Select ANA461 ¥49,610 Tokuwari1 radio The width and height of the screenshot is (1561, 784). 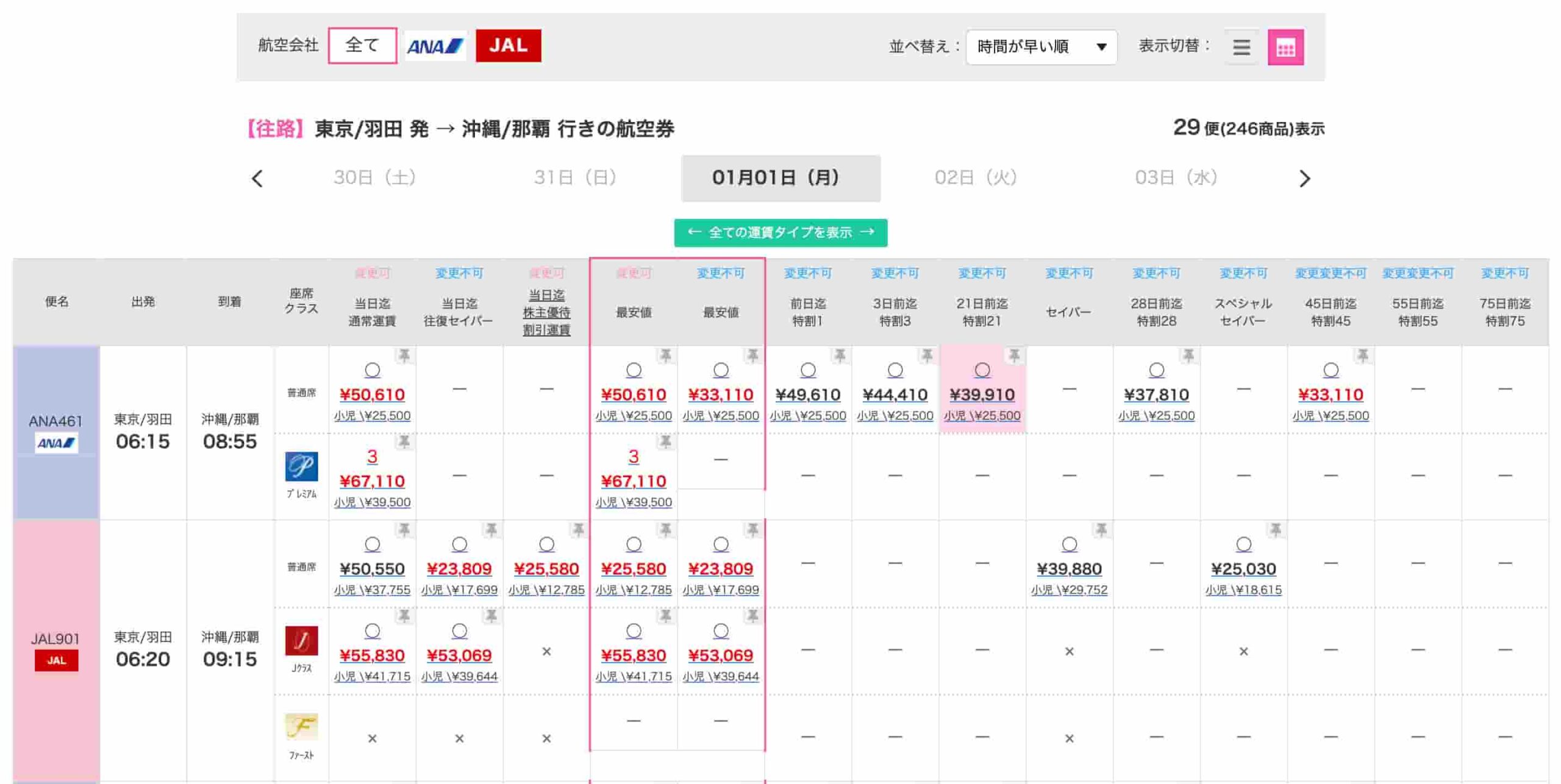pos(807,370)
